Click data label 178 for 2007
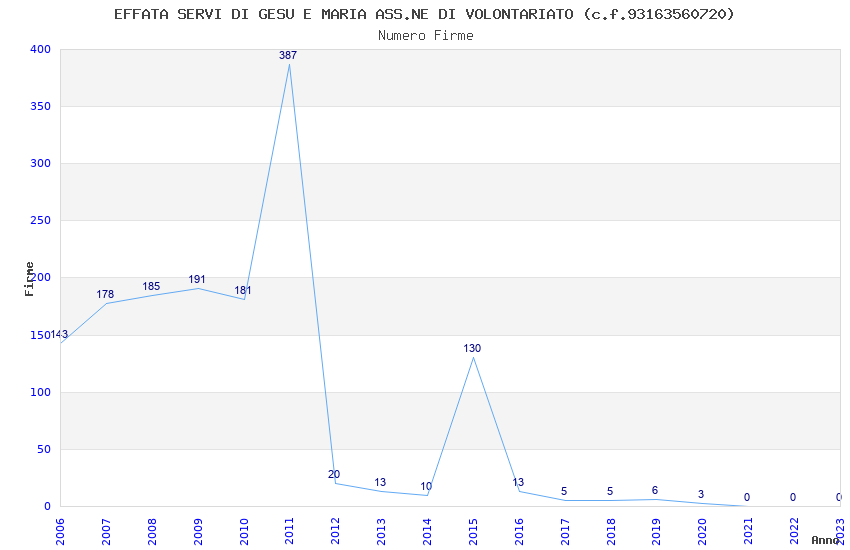Image resolution: width=850 pixels, height=550 pixels. tap(105, 294)
